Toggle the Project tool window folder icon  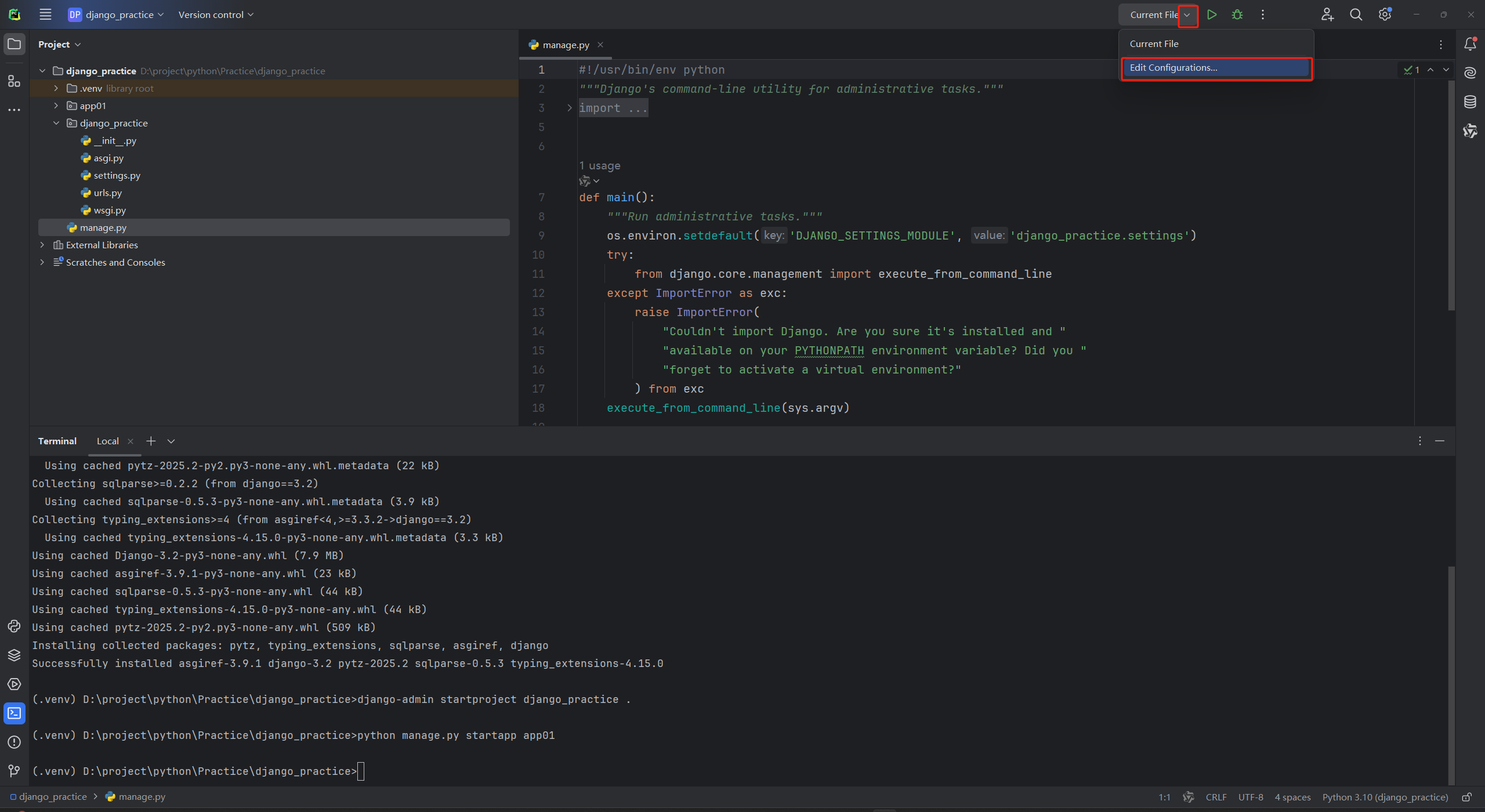coord(14,44)
